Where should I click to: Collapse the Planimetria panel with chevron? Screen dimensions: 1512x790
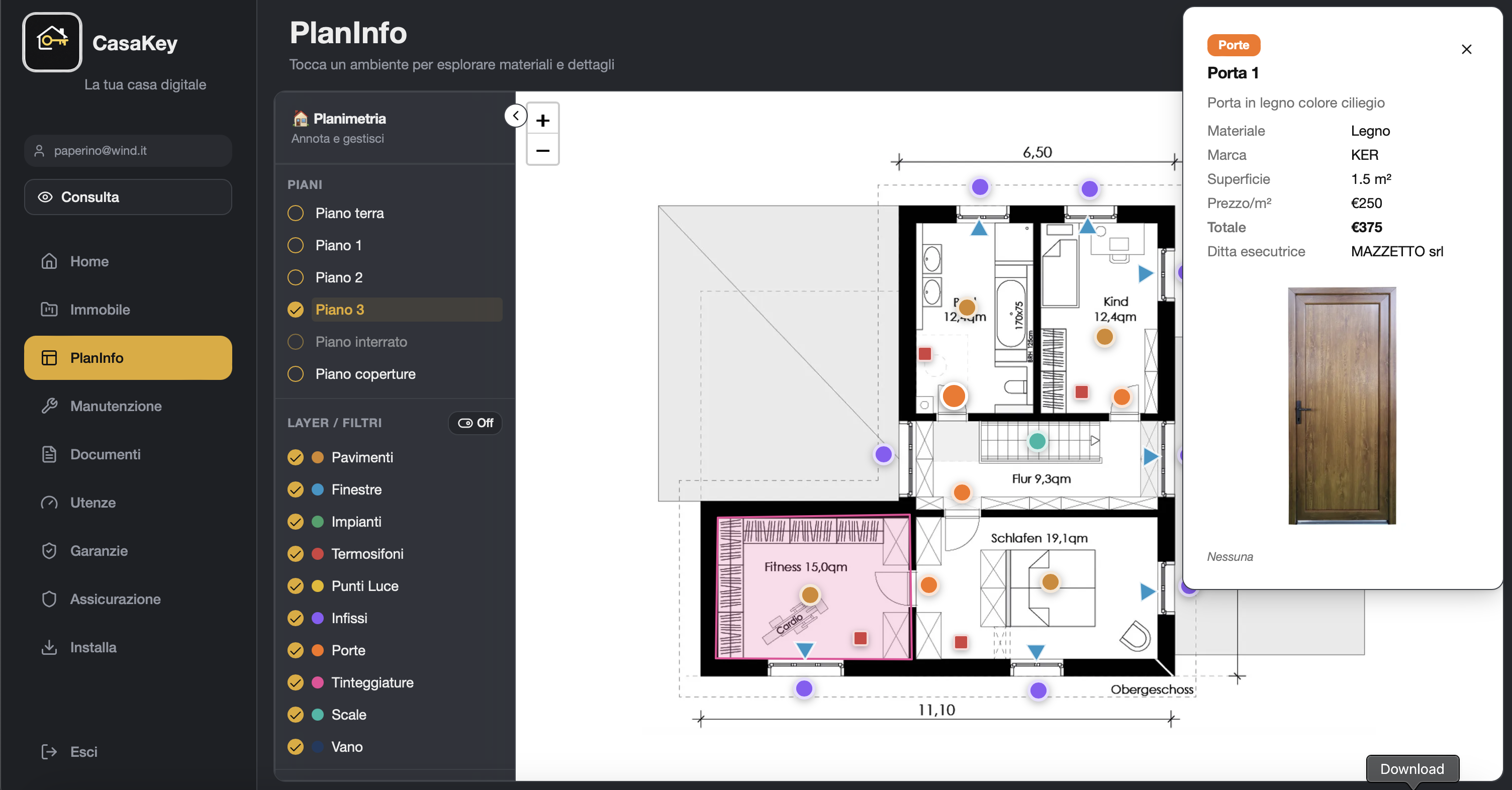click(515, 116)
